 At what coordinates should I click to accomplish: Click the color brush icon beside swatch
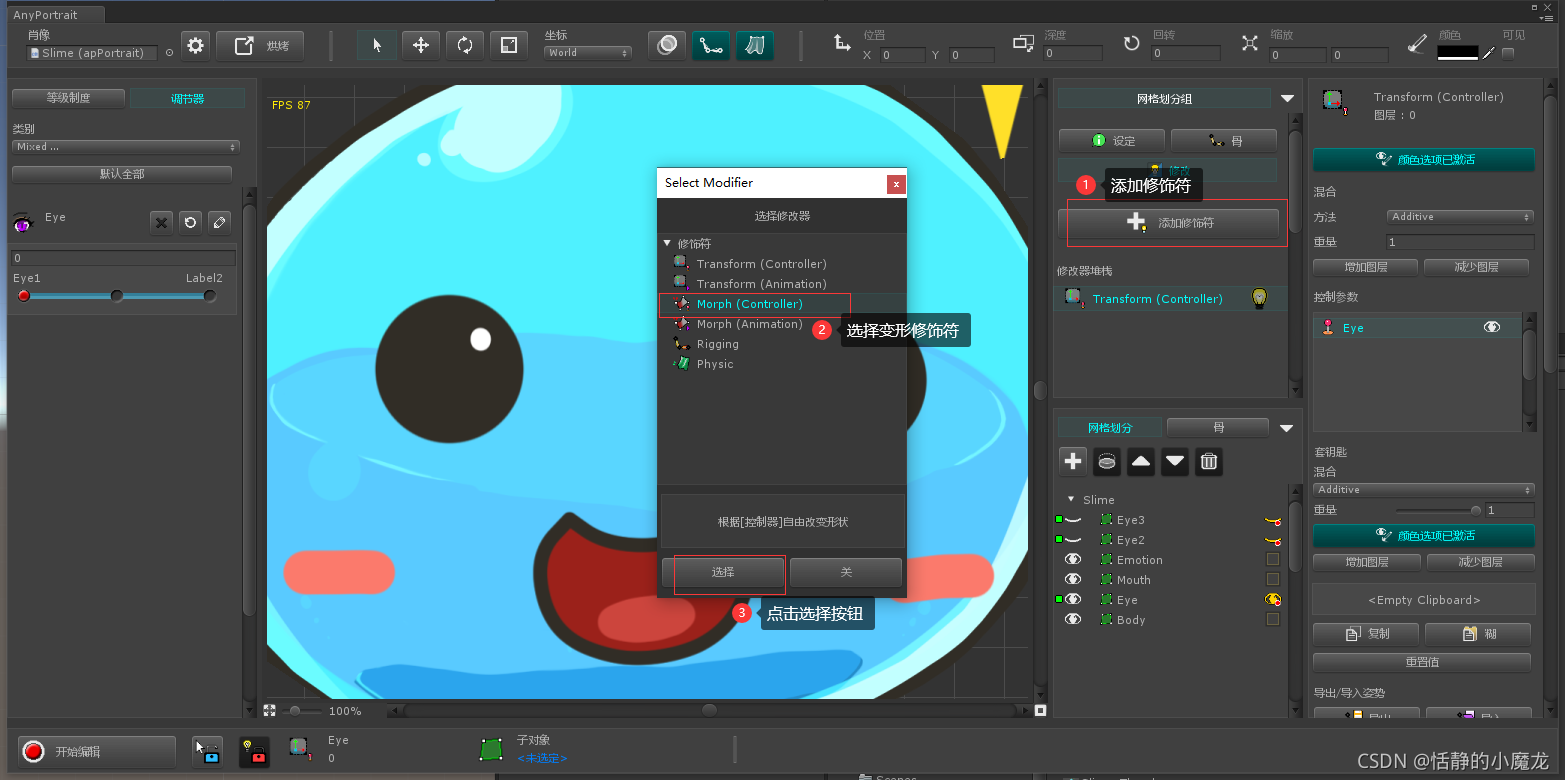[1418, 45]
